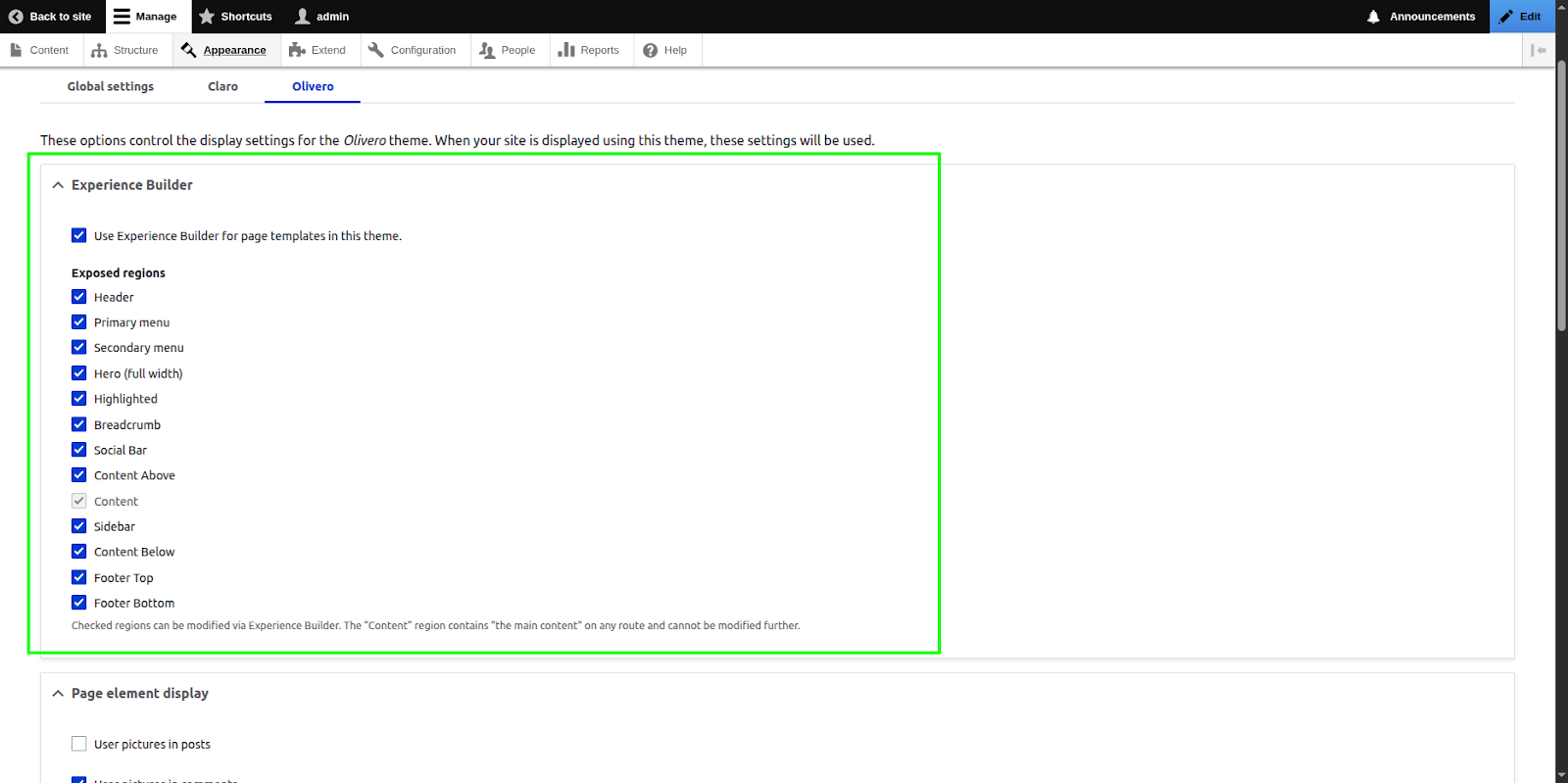The height and width of the screenshot is (783, 1568).
Task: Click the Manage hamburger icon
Action: [x=122, y=17]
